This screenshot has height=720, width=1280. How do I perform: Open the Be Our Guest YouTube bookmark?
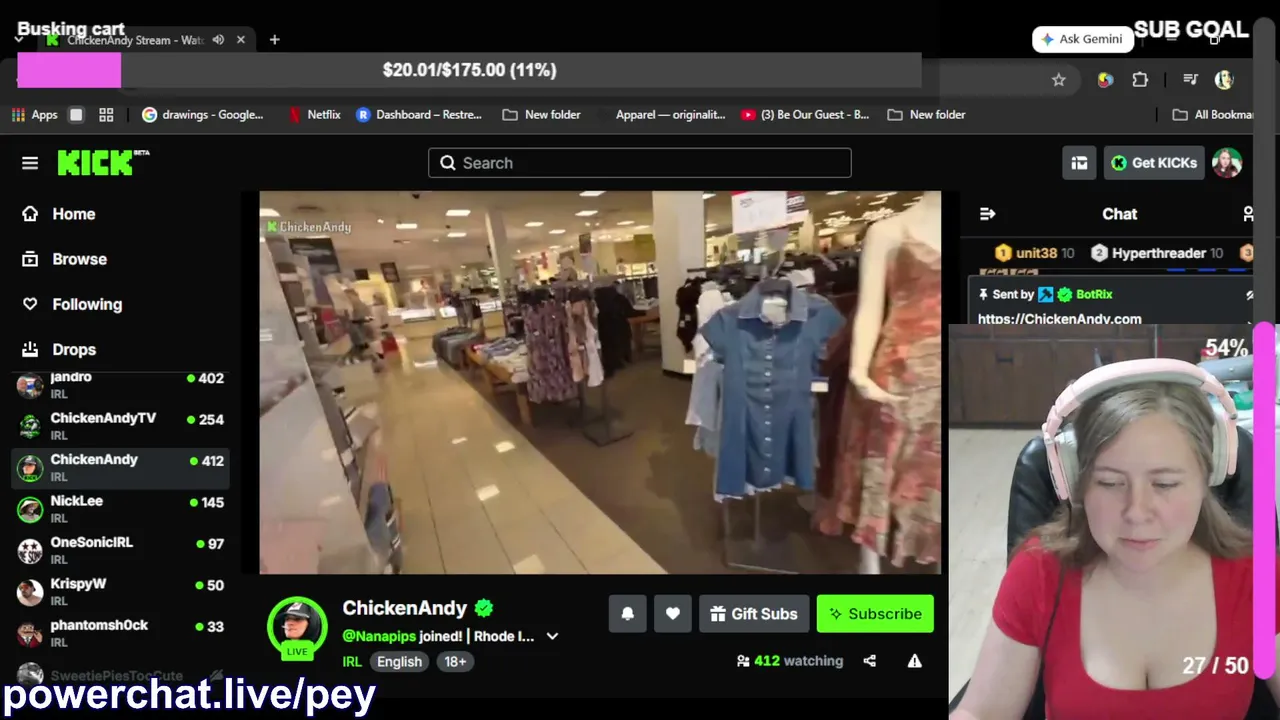(x=805, y=115)
